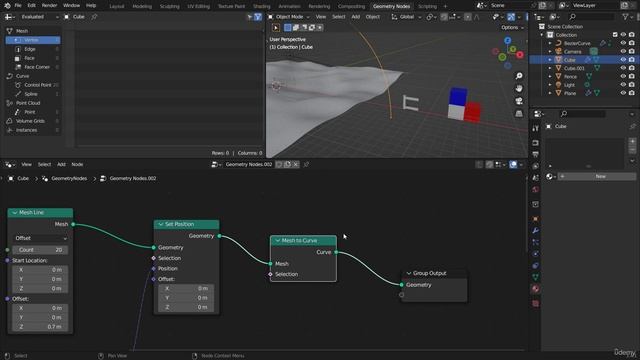Open the Render properties tab

pyautogui.click(x=536, y=143)
